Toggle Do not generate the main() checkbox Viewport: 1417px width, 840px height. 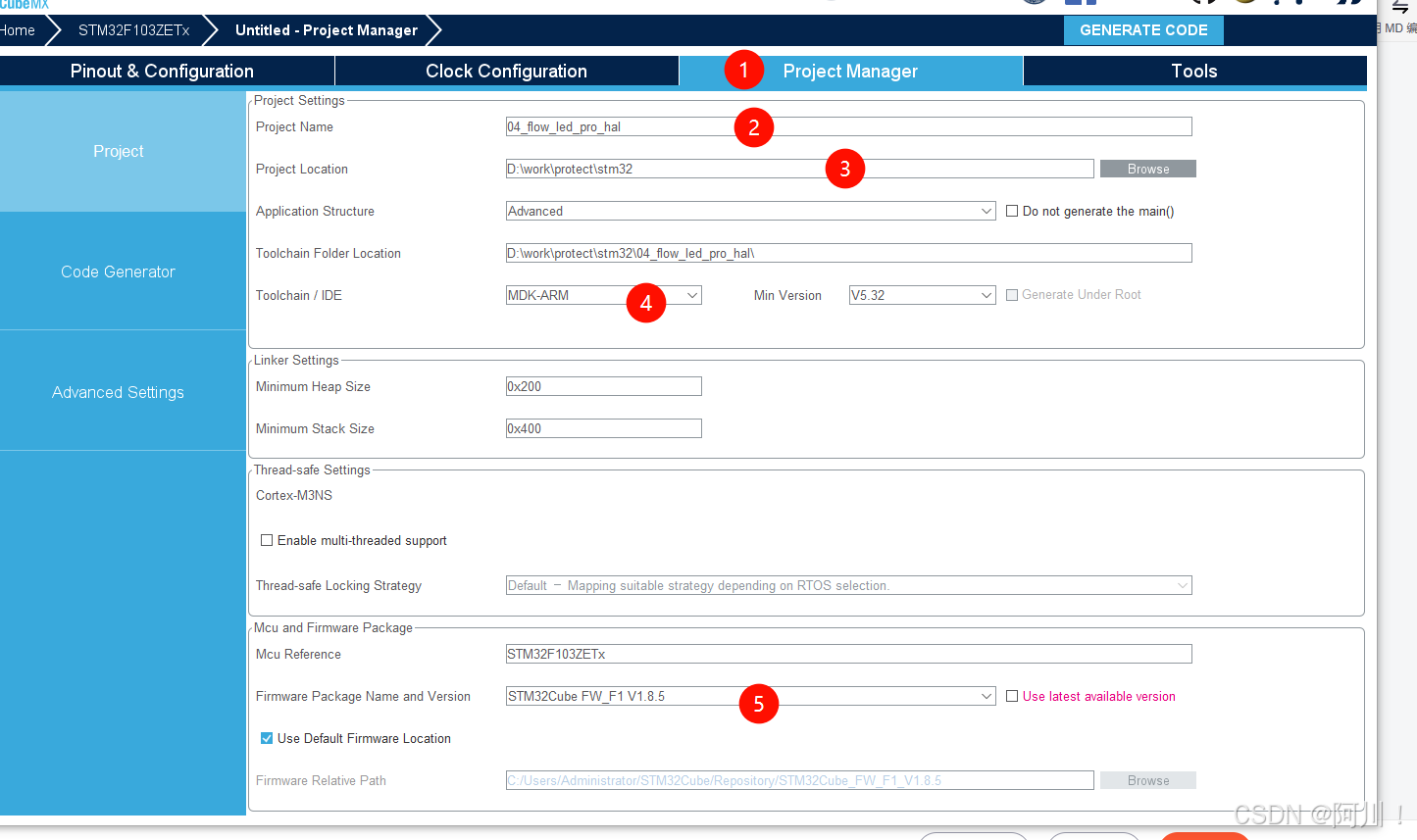[x=1012, y=211]
